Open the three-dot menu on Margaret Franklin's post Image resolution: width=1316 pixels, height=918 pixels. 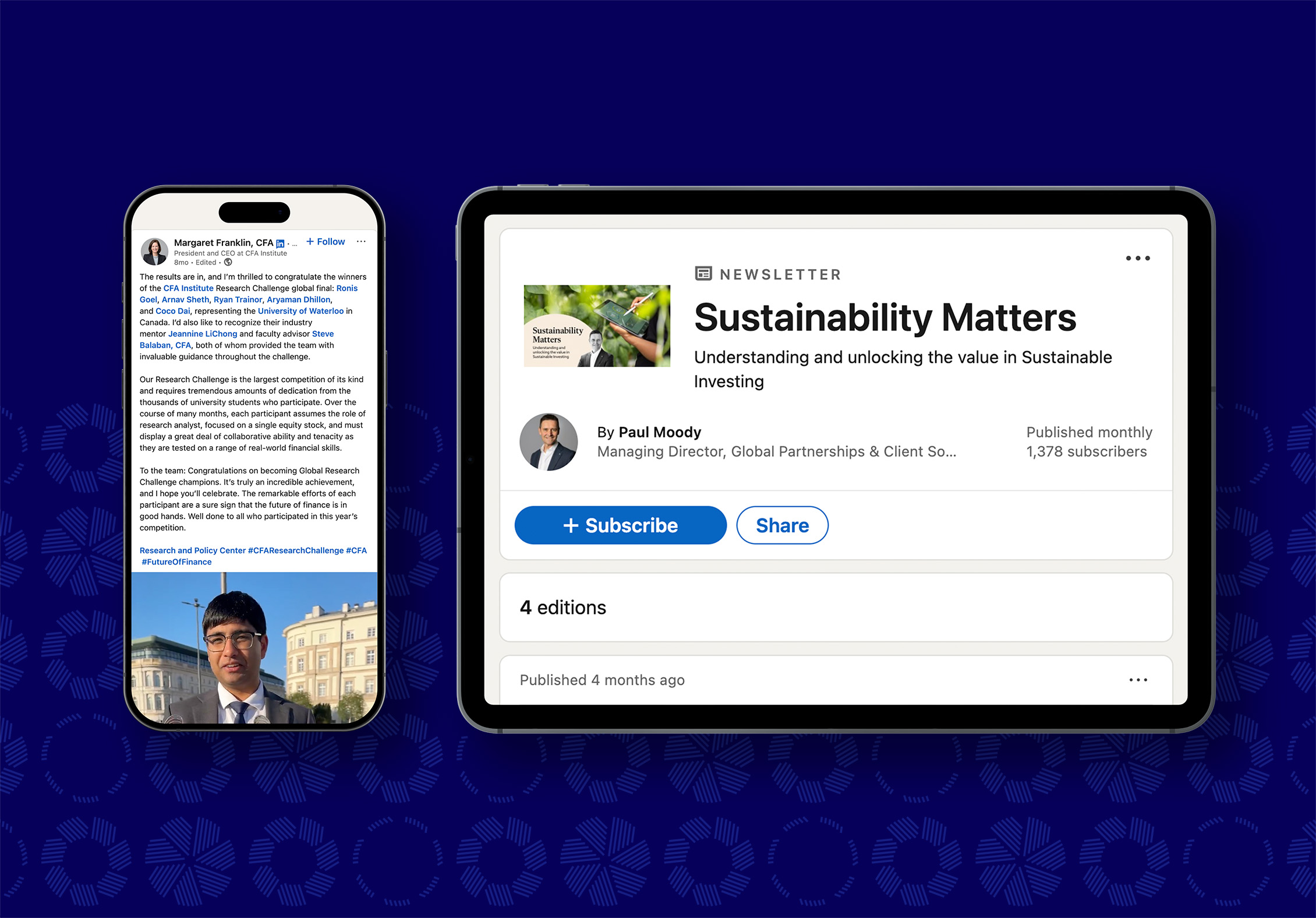361,241
